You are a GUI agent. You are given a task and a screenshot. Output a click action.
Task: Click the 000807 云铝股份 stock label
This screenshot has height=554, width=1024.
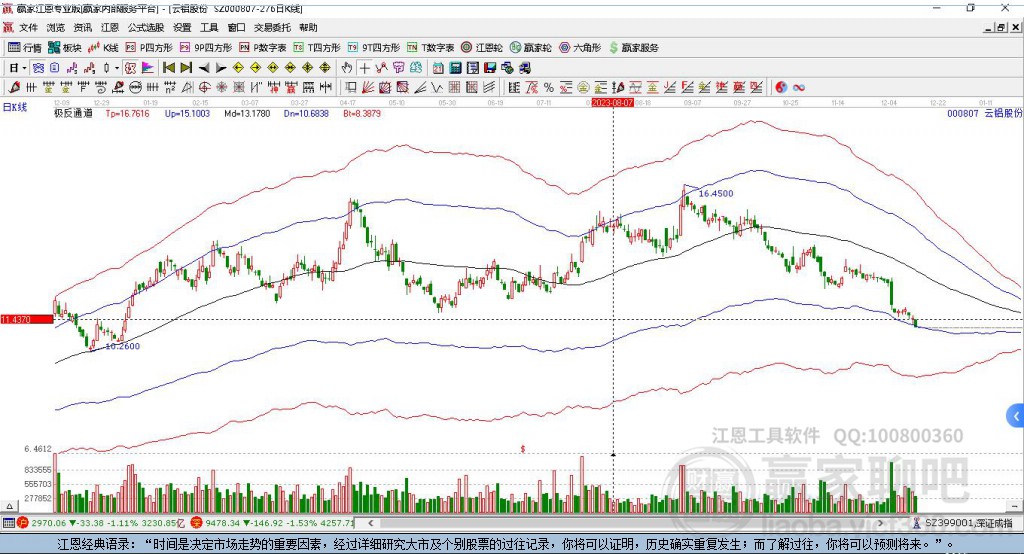(985, 113)
